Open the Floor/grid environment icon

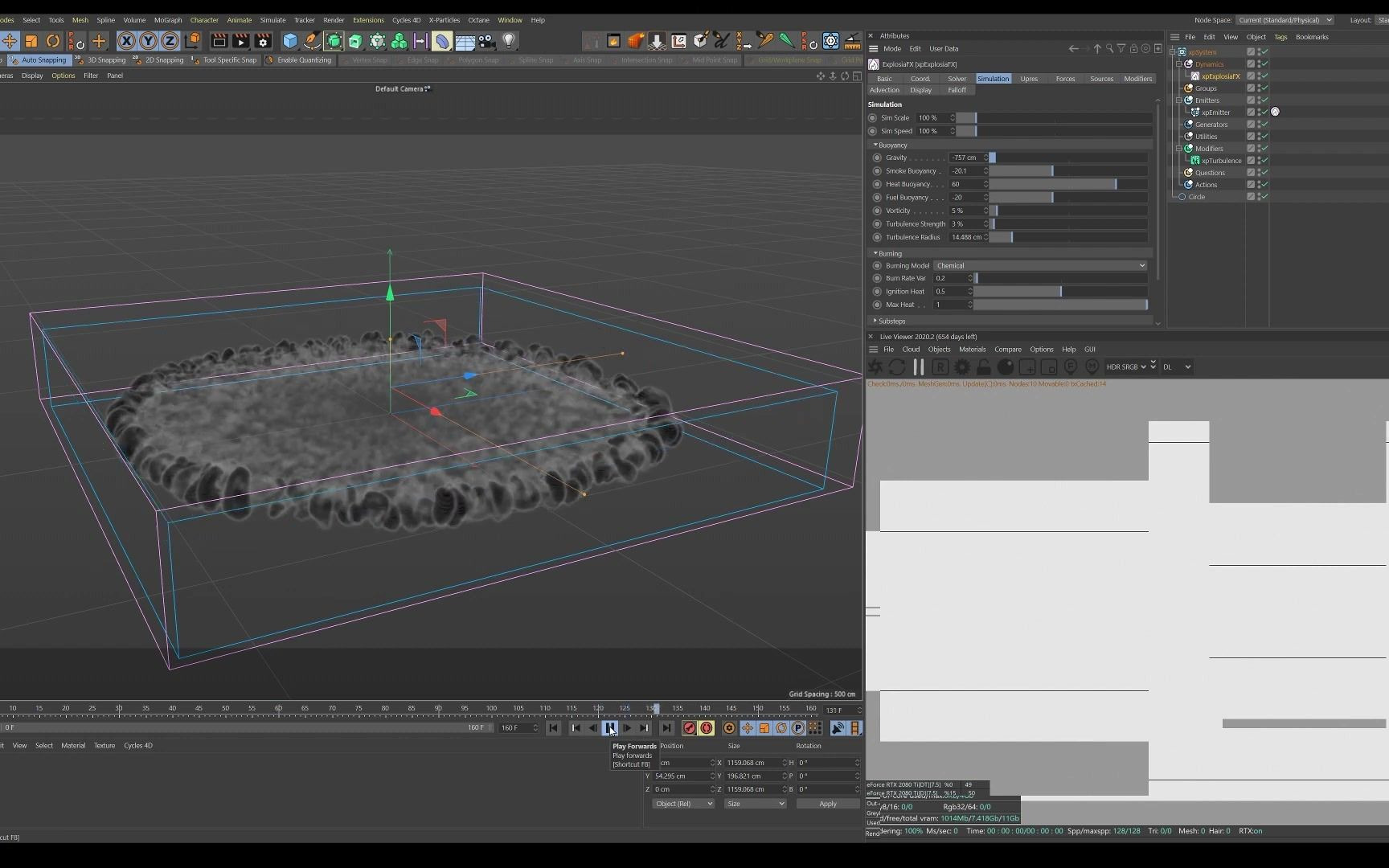point(465,41)
